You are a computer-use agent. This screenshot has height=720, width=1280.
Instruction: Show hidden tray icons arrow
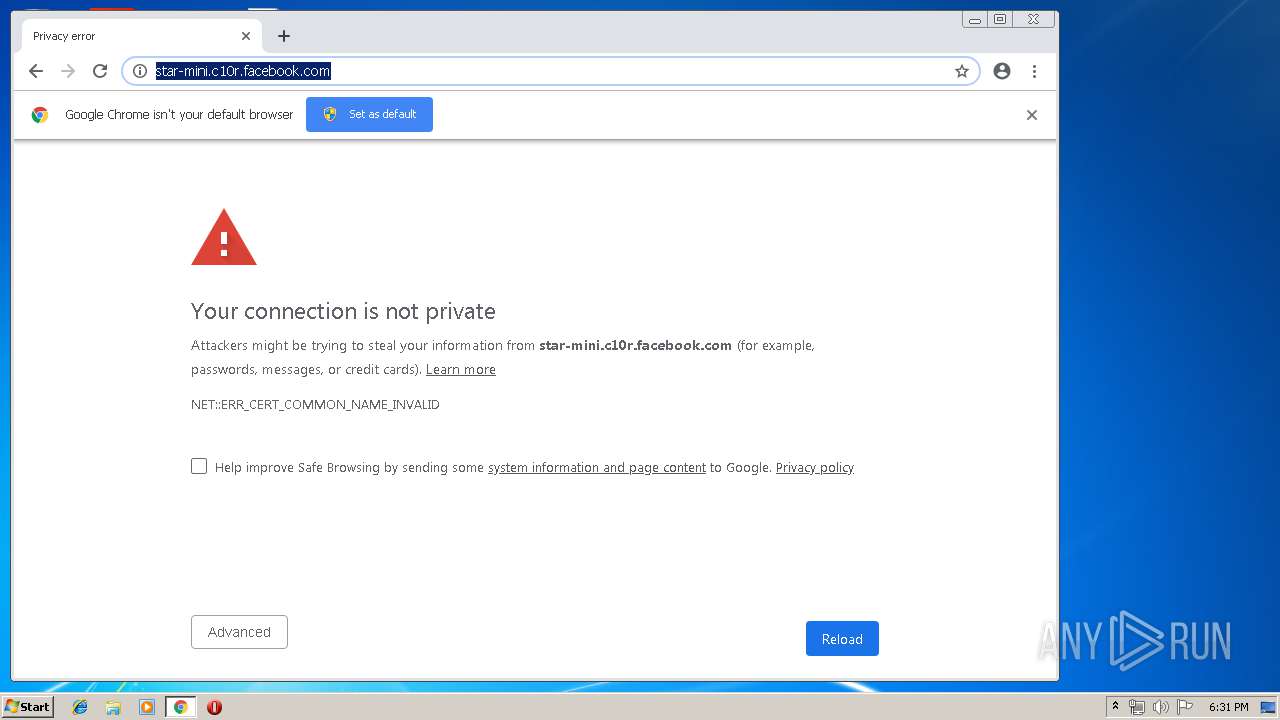[x=1115, y=707]
